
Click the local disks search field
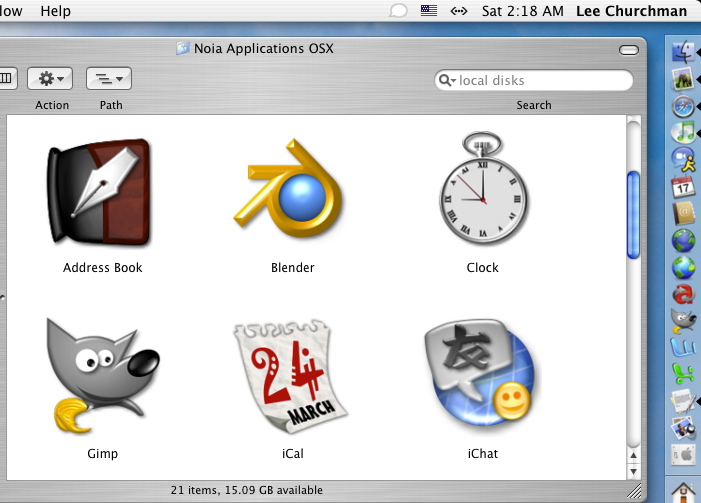click(x=540, y=81)
